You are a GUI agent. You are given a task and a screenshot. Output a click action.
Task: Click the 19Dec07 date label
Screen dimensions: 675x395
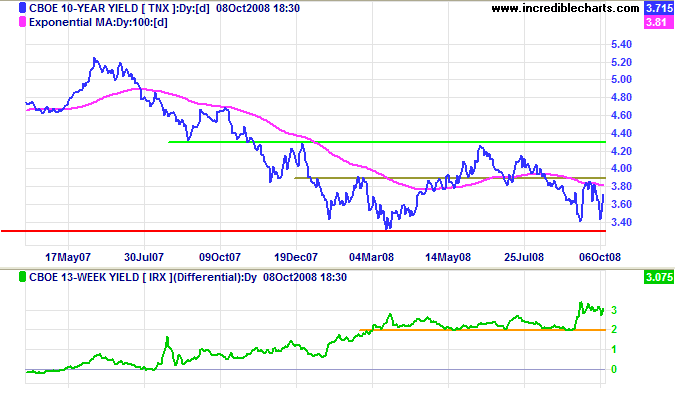pos(296,257)
